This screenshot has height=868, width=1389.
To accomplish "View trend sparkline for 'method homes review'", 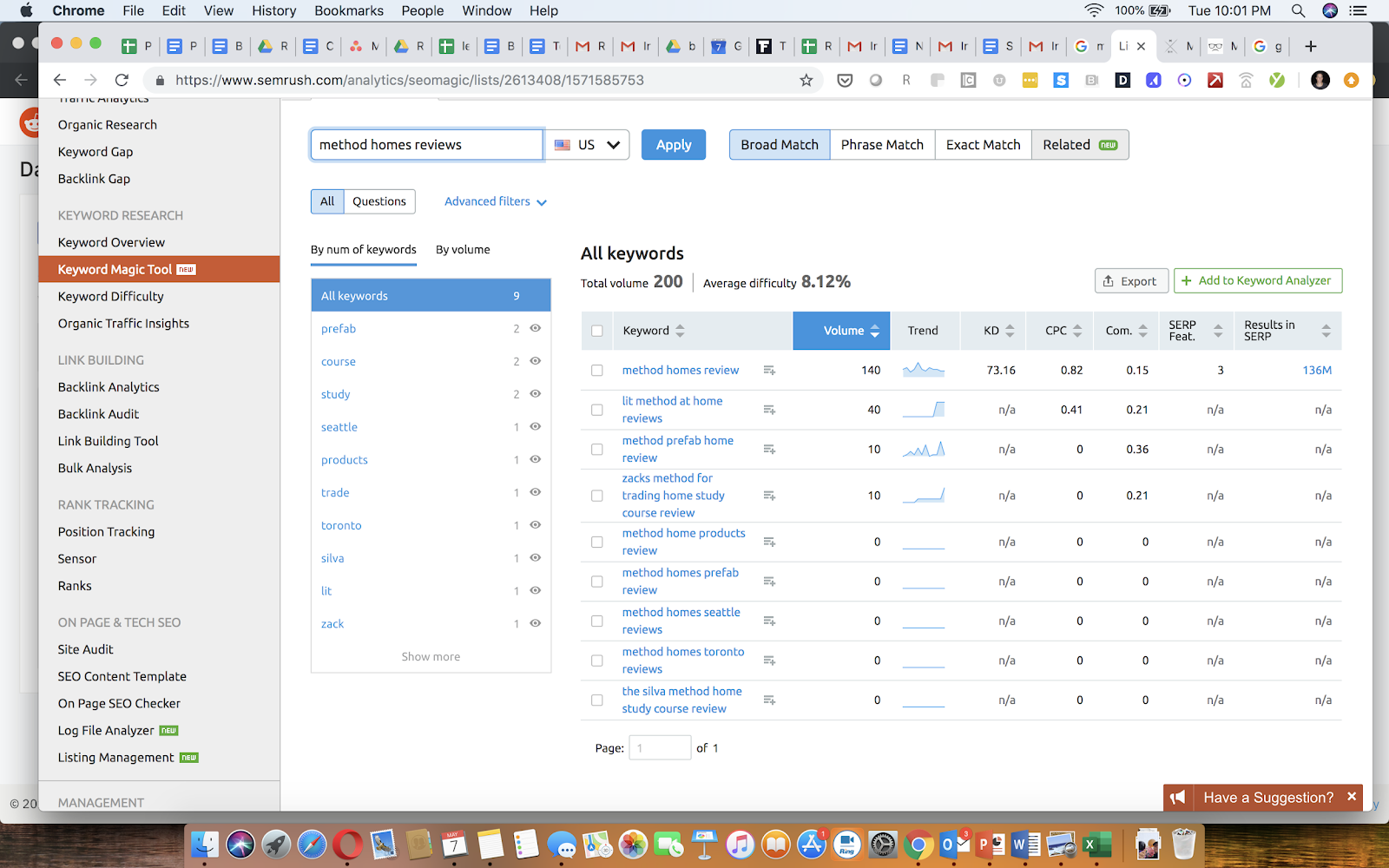I will (x=924, y=370).
